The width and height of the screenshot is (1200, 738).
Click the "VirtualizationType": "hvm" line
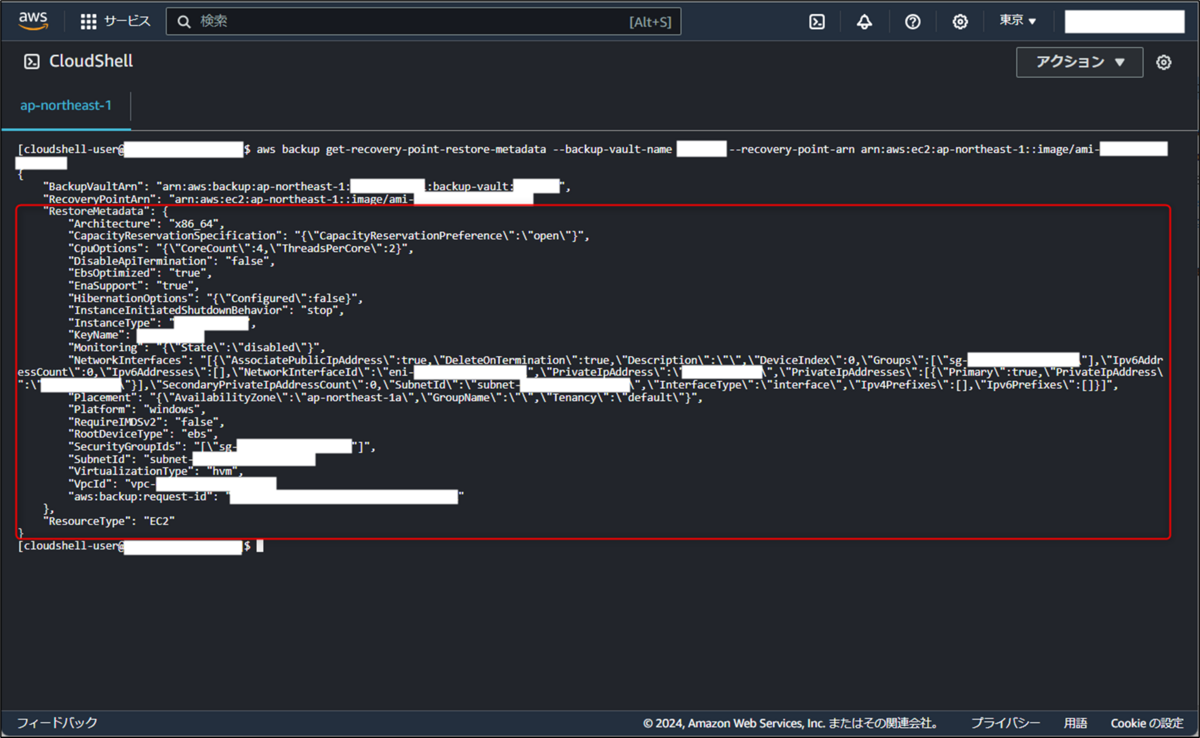click(x=155, y=472)
